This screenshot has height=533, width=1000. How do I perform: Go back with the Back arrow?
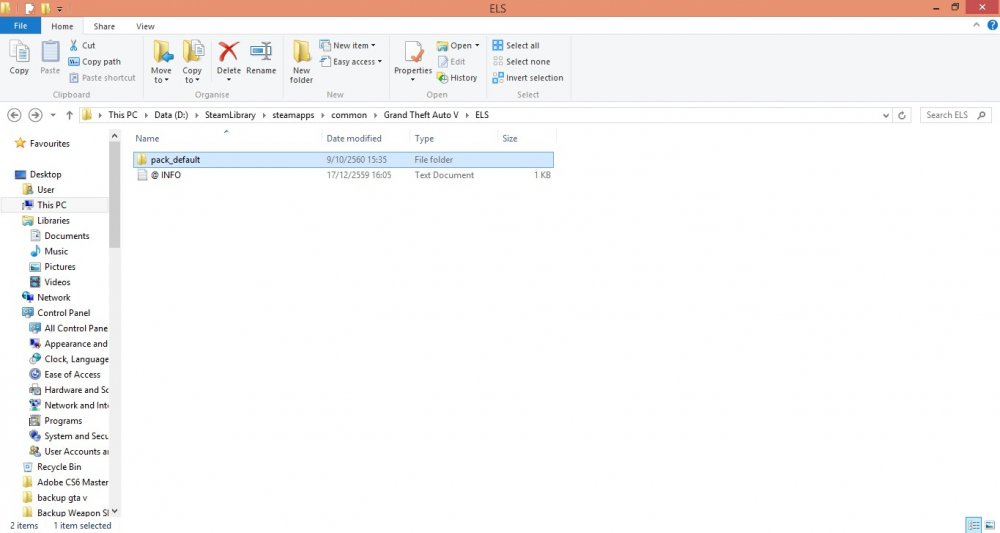point(14,115)
